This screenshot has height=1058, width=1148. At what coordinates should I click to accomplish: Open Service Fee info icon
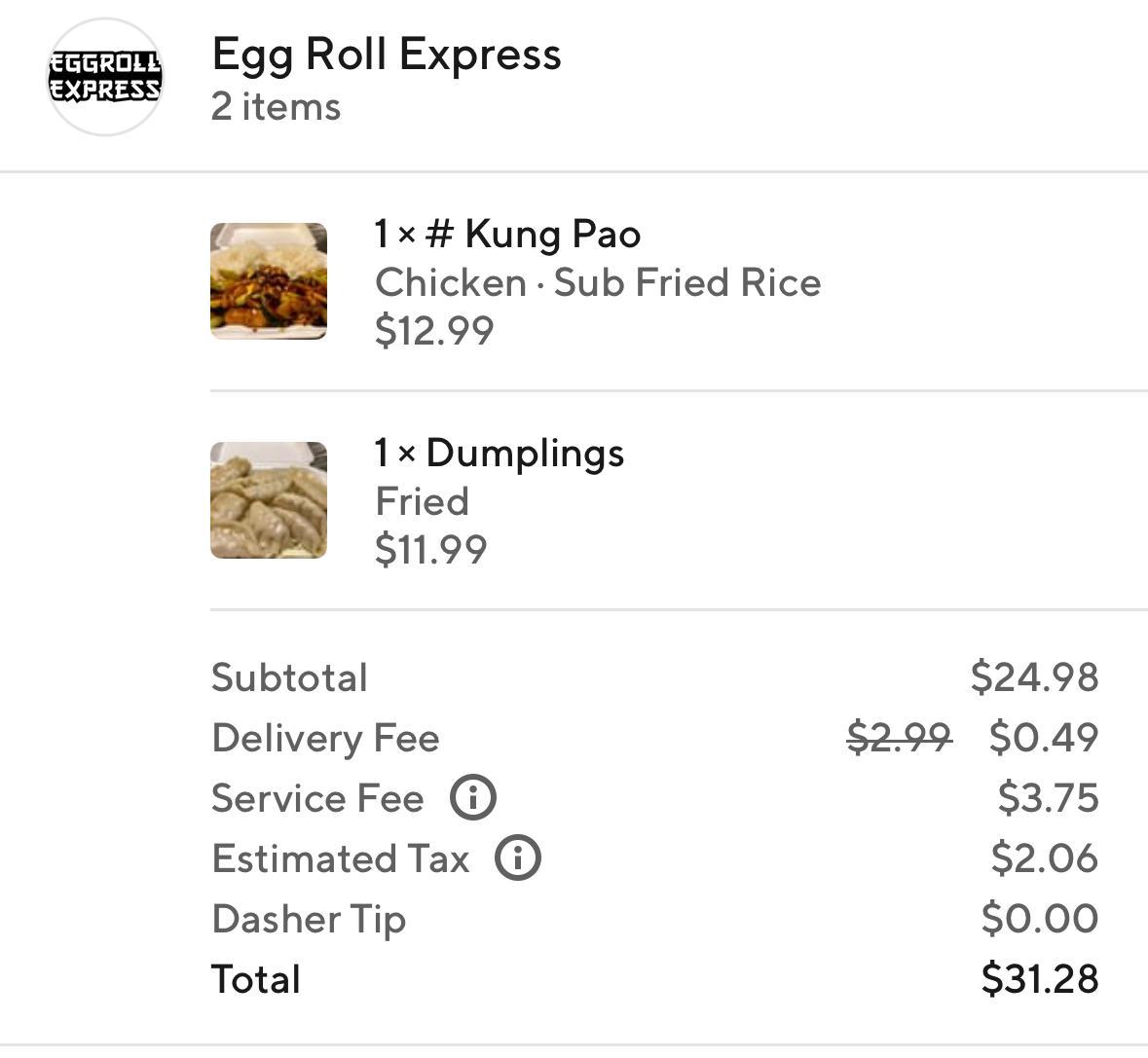[x=473, y=798]
